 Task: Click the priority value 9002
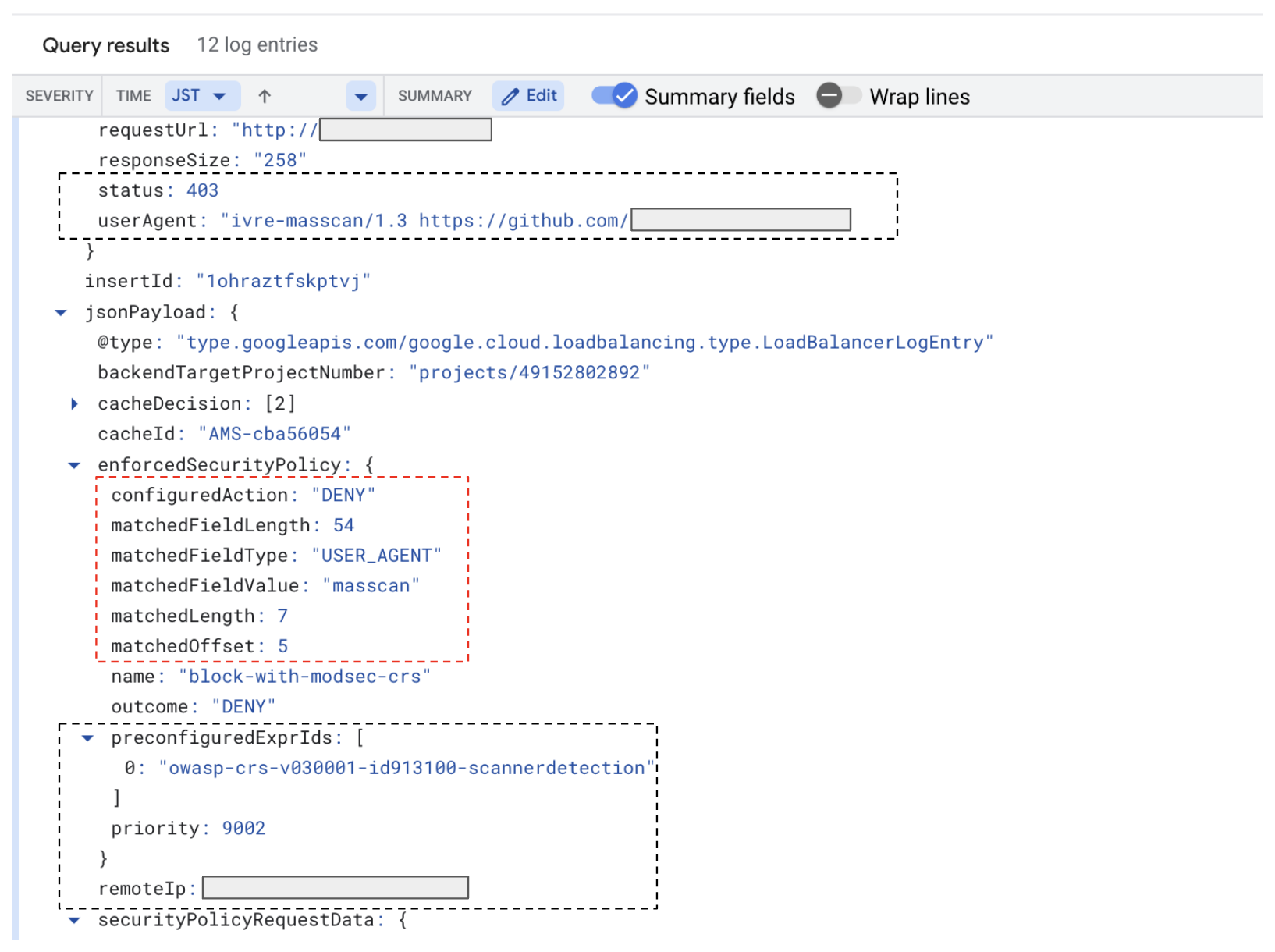coord(243,829)
